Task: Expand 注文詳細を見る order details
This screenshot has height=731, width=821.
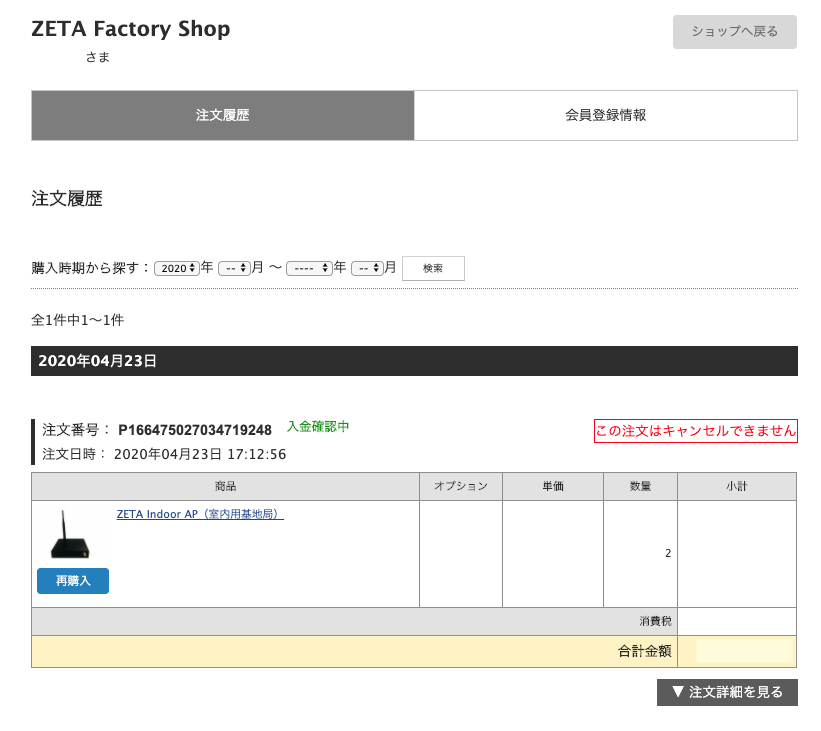Action: tap(727, 692)
